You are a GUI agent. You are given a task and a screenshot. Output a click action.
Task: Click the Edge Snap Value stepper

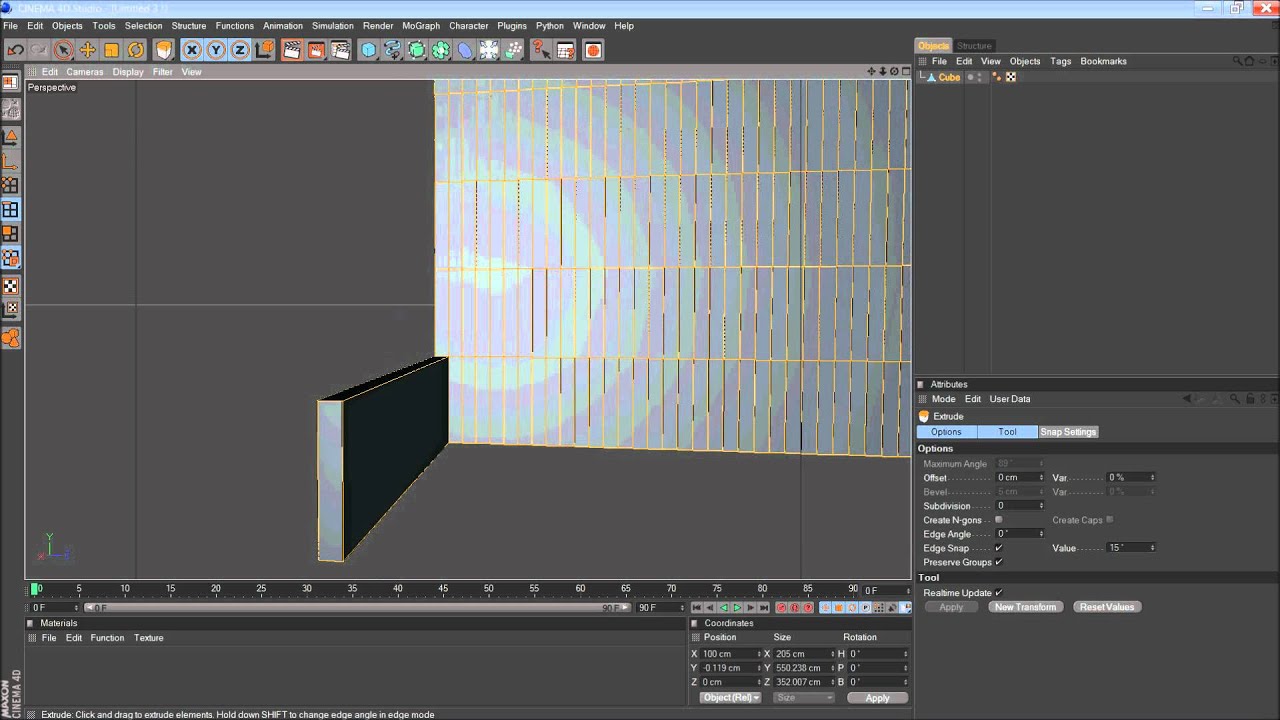coord(1152,548)
